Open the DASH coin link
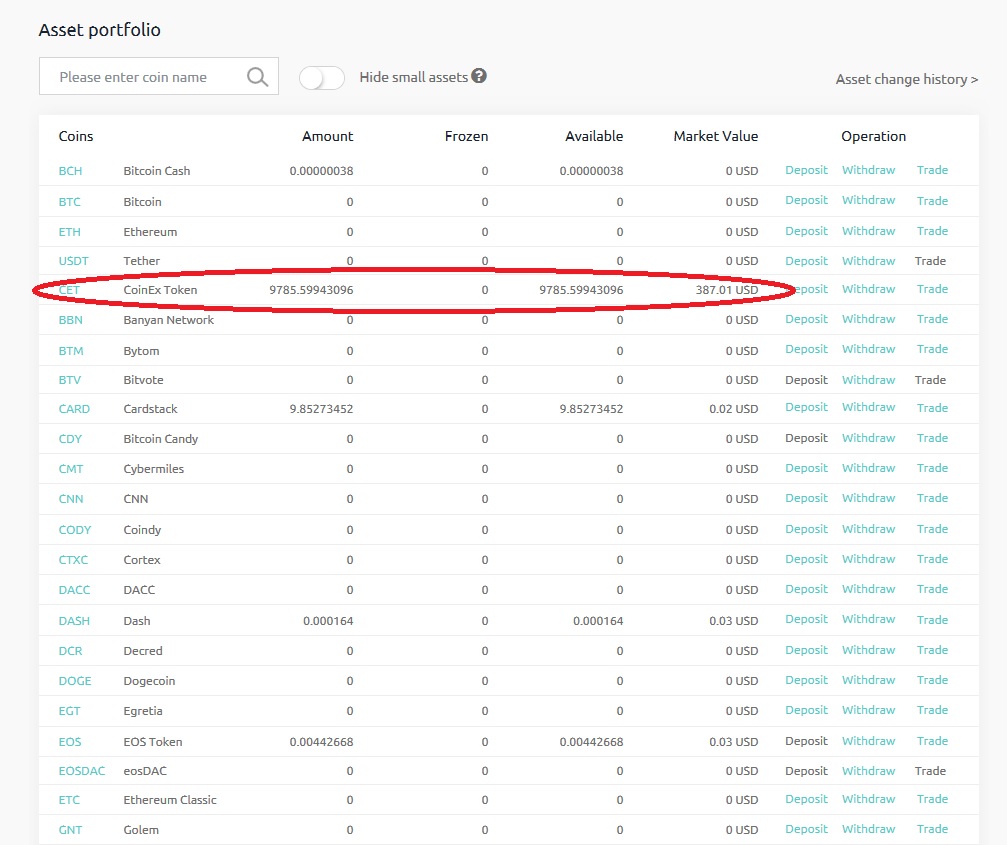The image size is (1007, 845). (x=74, y=622)
